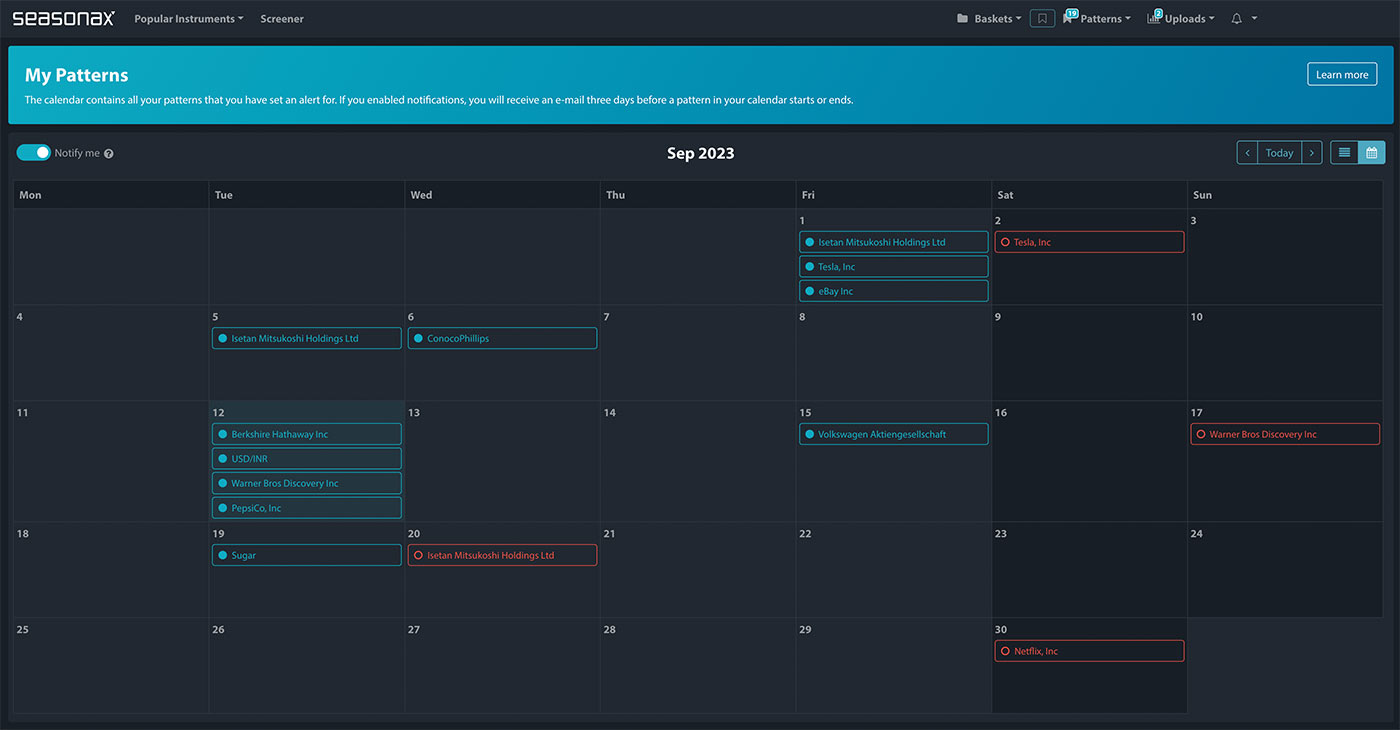The image size is (1400, 730).
Task: Click the Uploads chart icon with badge 2
Action: (x=1154, y=17)
